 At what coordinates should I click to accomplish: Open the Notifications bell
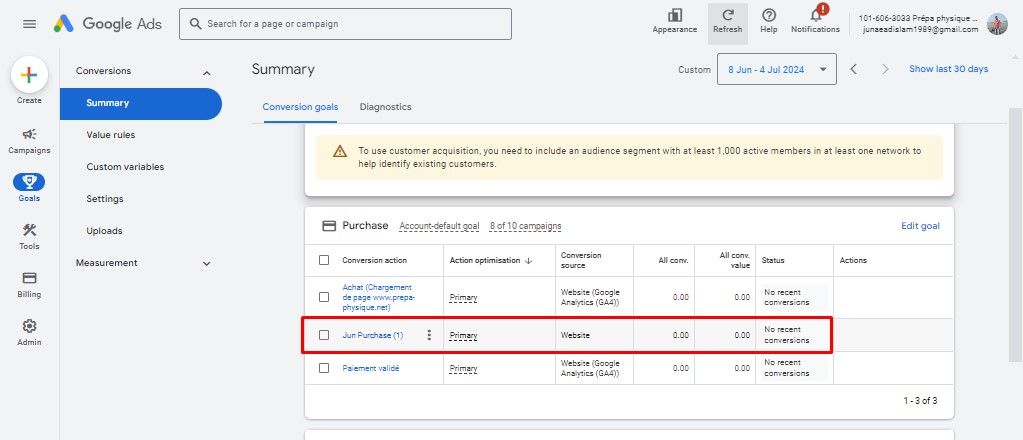[814, 16]
